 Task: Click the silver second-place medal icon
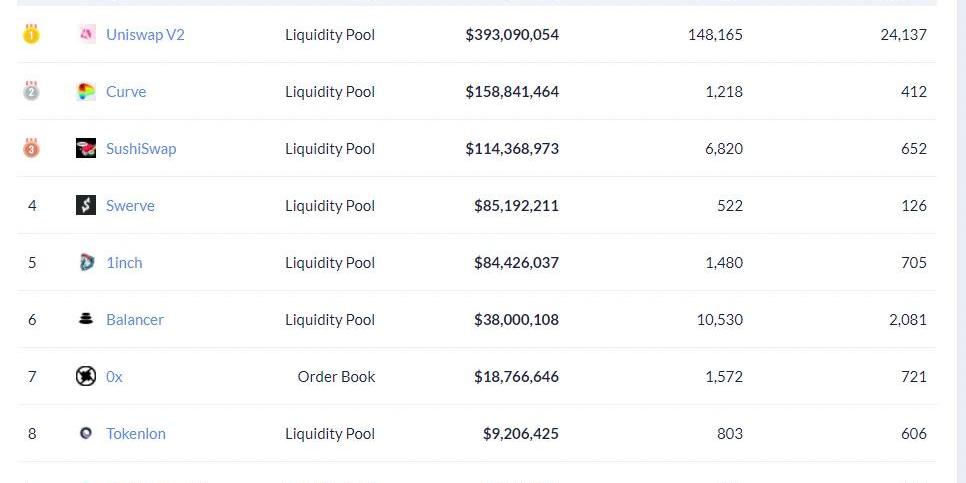click(x=31, y=92)
